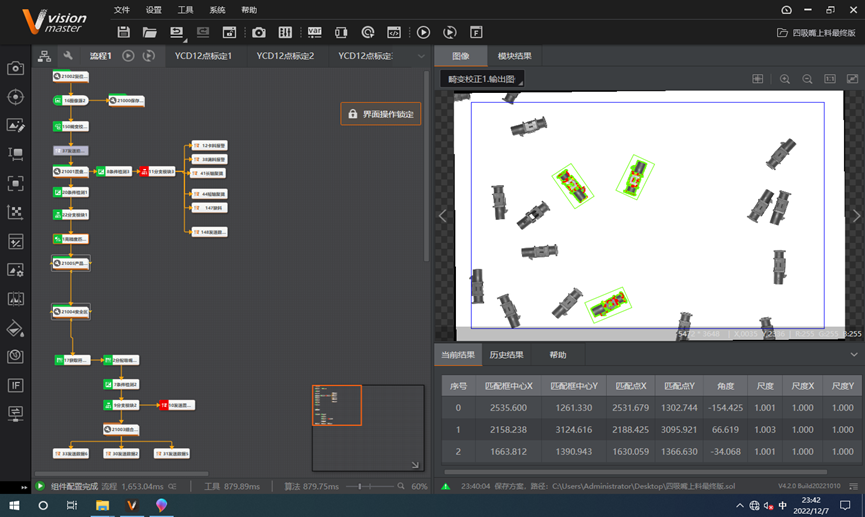Open the 畸变校正1.输出图 image source dropdown
The height and width of the screenshot is (517, 865).
pyautogui.click(x=482, y=79)
